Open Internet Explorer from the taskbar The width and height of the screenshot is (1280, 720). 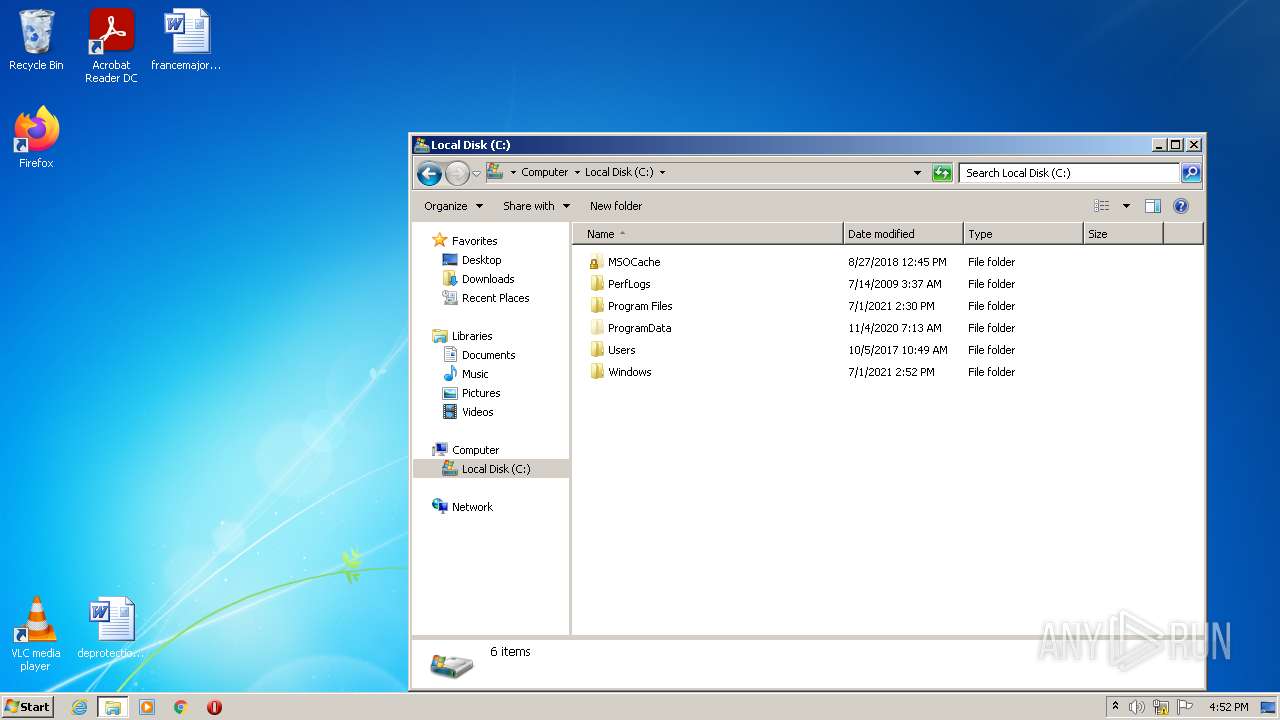pos(80,707)
